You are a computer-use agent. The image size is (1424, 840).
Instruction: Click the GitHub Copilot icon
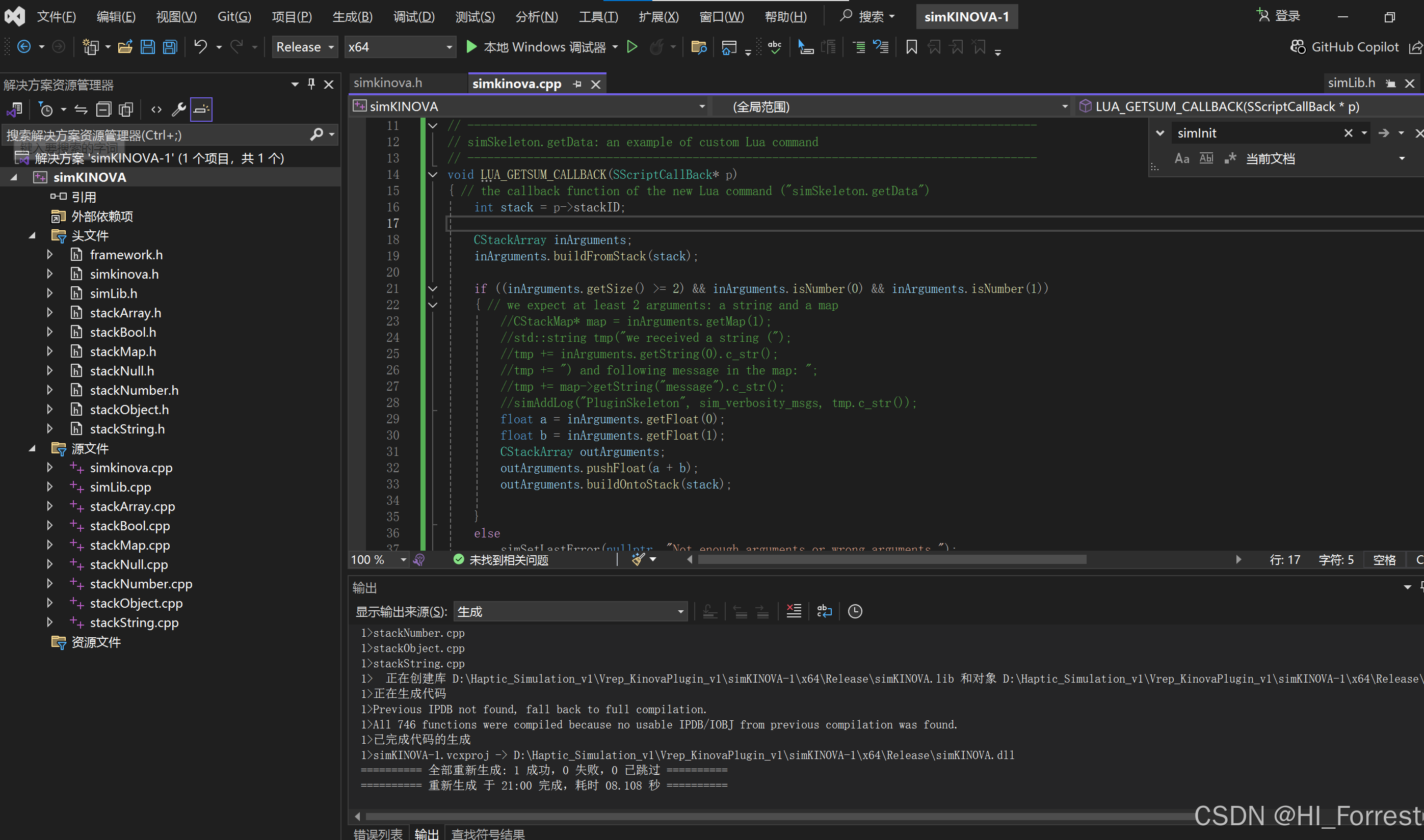click(x=1297, y=47)
